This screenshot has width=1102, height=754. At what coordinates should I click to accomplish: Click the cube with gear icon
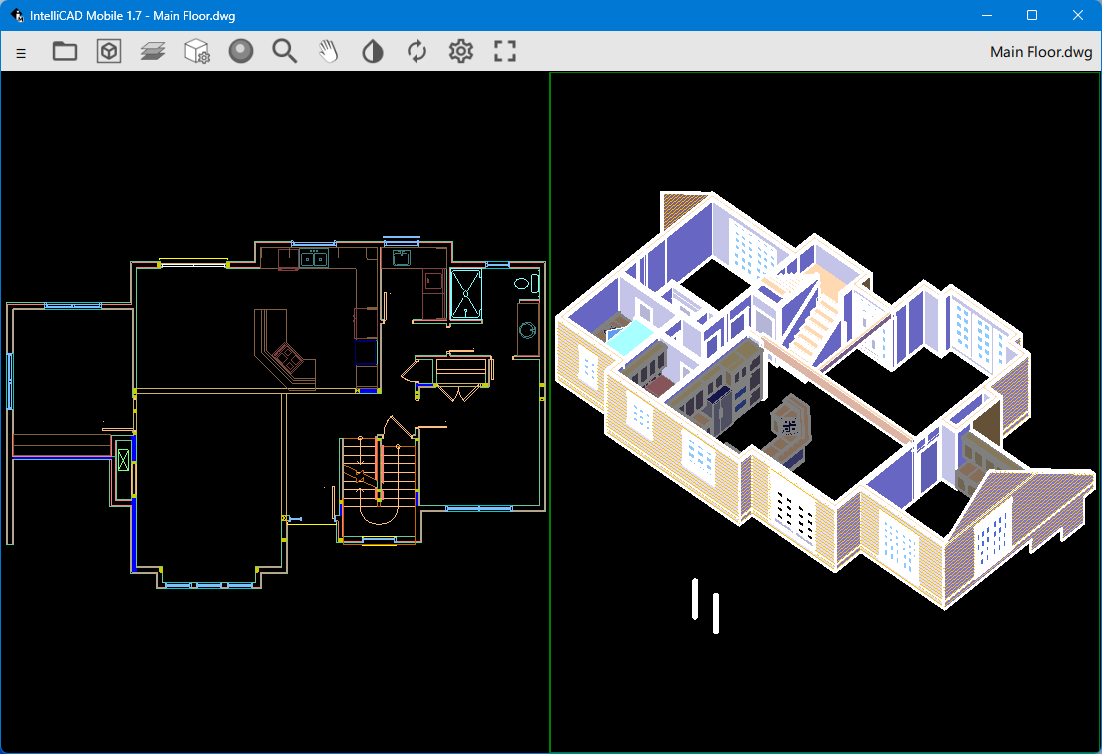(197, 52)
